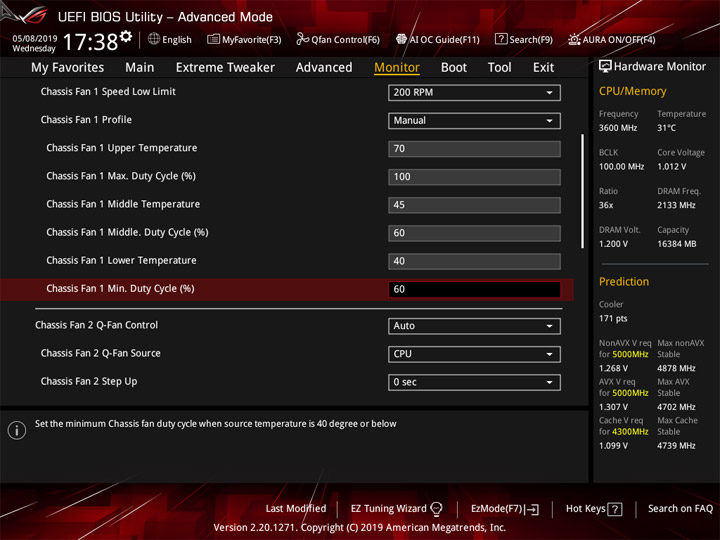Select Chassis Fan 2 Q-Fan Control label

coord(96,325)
